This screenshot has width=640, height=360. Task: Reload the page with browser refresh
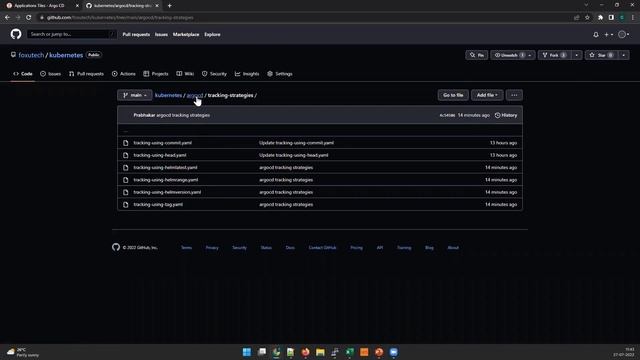click(x=28, y=18)
